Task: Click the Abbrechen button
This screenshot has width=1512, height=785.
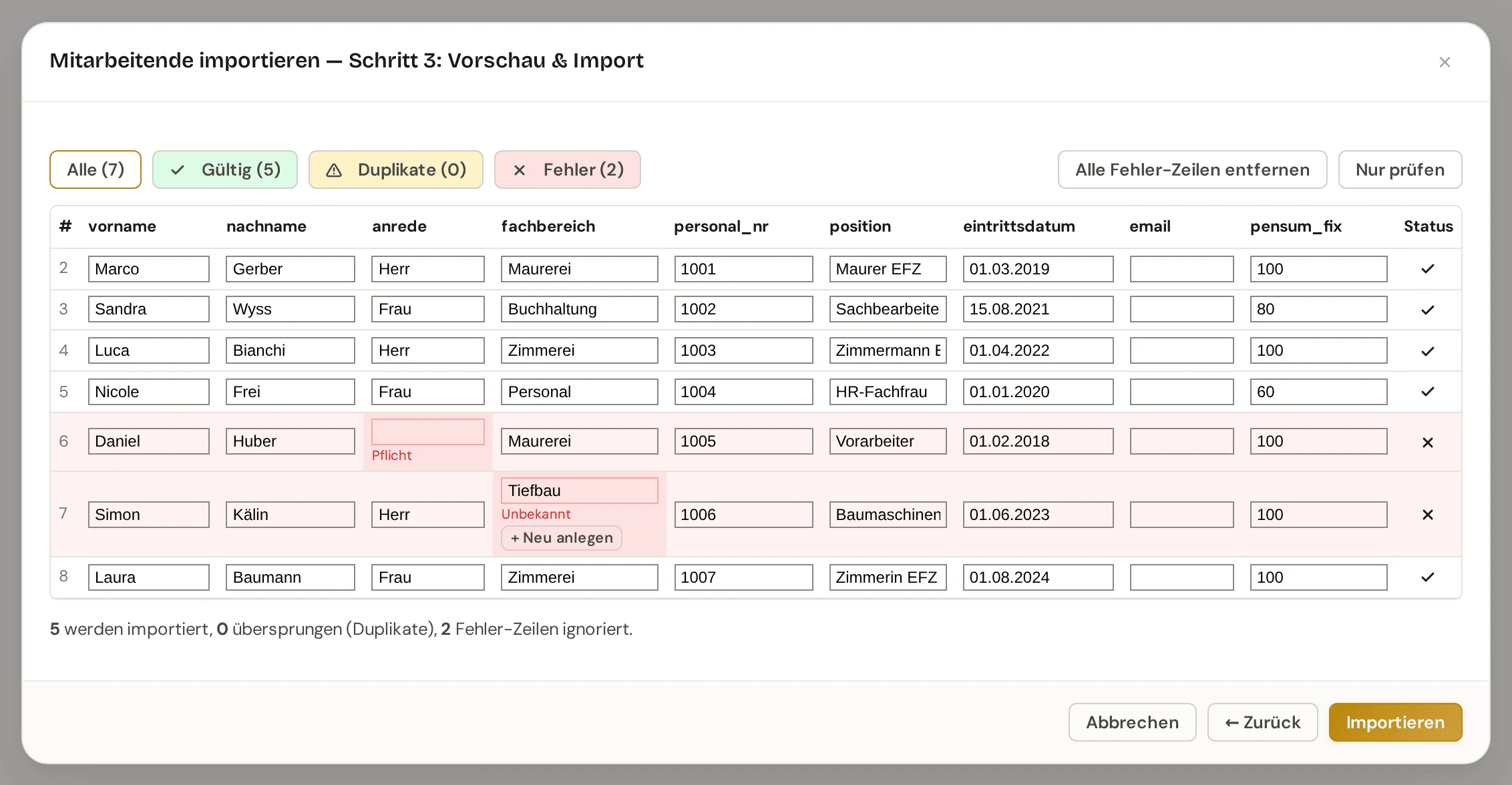Action: coord(1133,722)
